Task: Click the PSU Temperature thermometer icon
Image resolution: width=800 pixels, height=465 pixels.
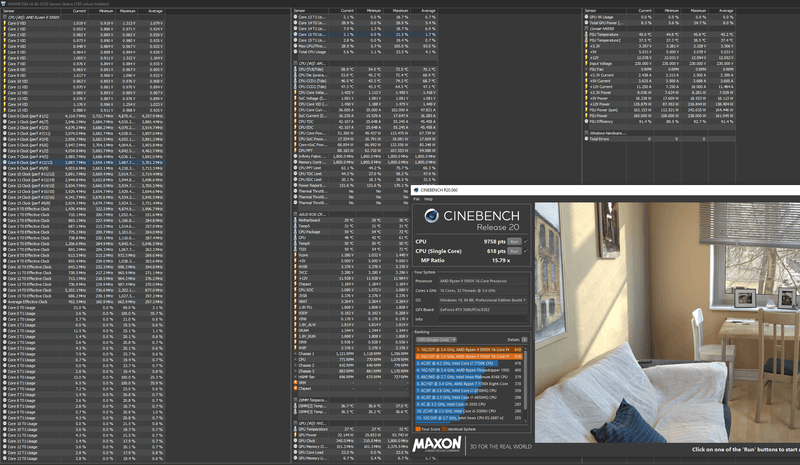Action: point(586,34)
